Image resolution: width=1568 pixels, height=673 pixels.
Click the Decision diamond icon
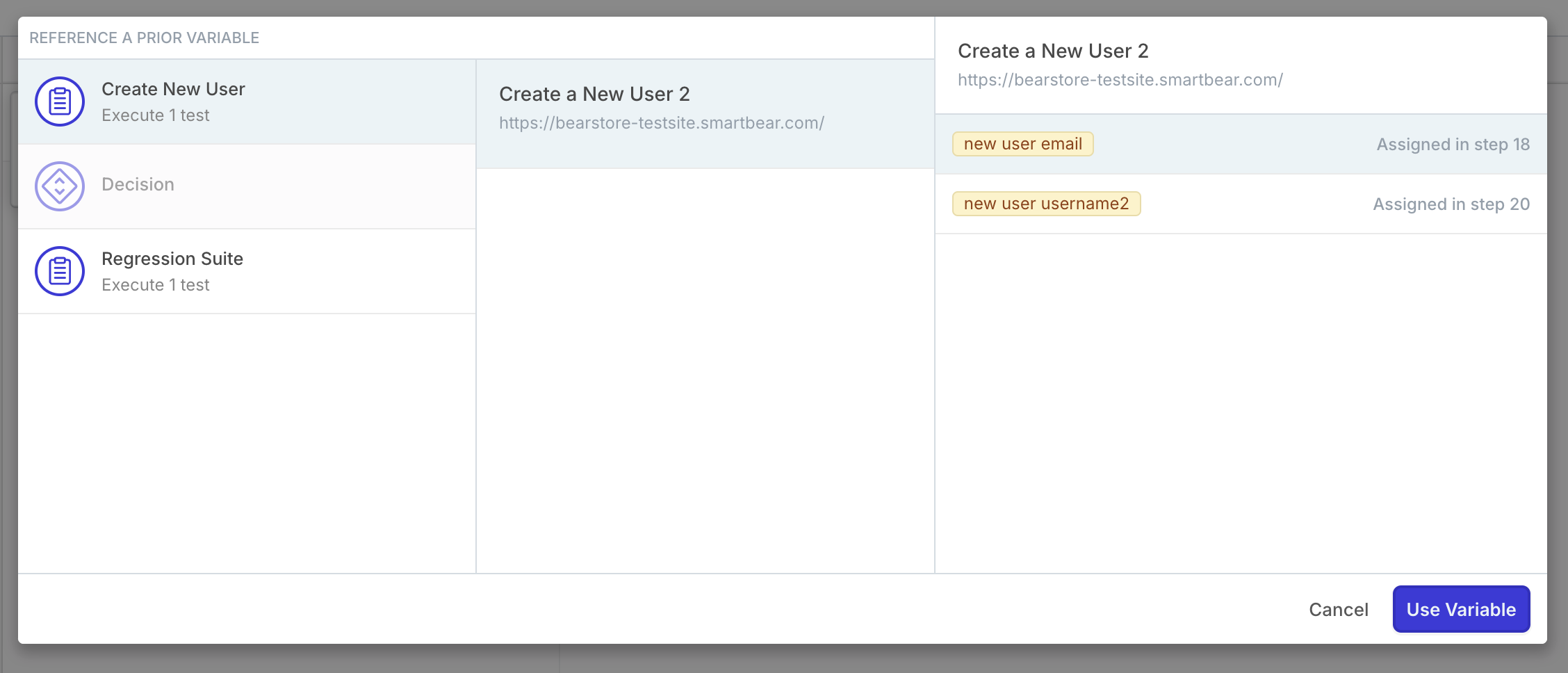point(60,186)
